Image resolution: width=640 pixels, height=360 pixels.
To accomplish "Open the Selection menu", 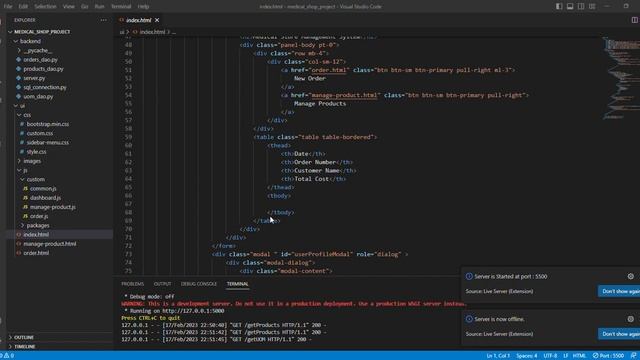I will [x=45, y=7].
